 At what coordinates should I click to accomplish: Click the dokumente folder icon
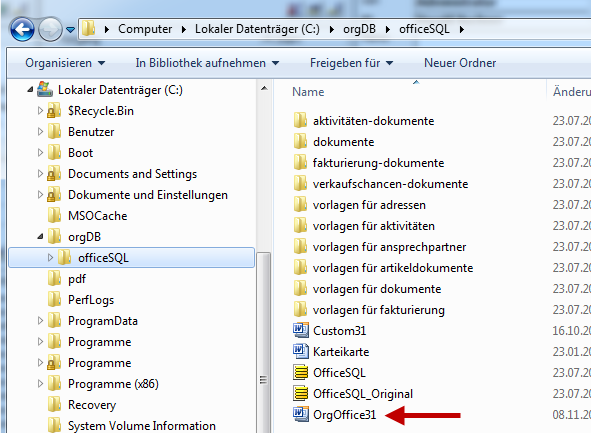(300, 141)
